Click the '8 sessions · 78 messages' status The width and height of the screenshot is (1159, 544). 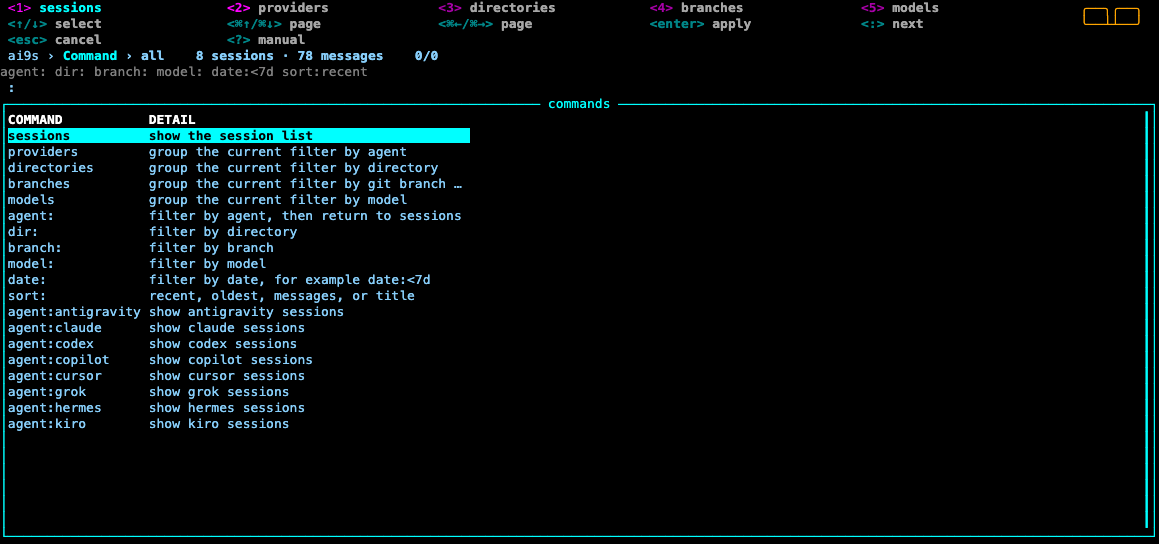coord(290,56)
